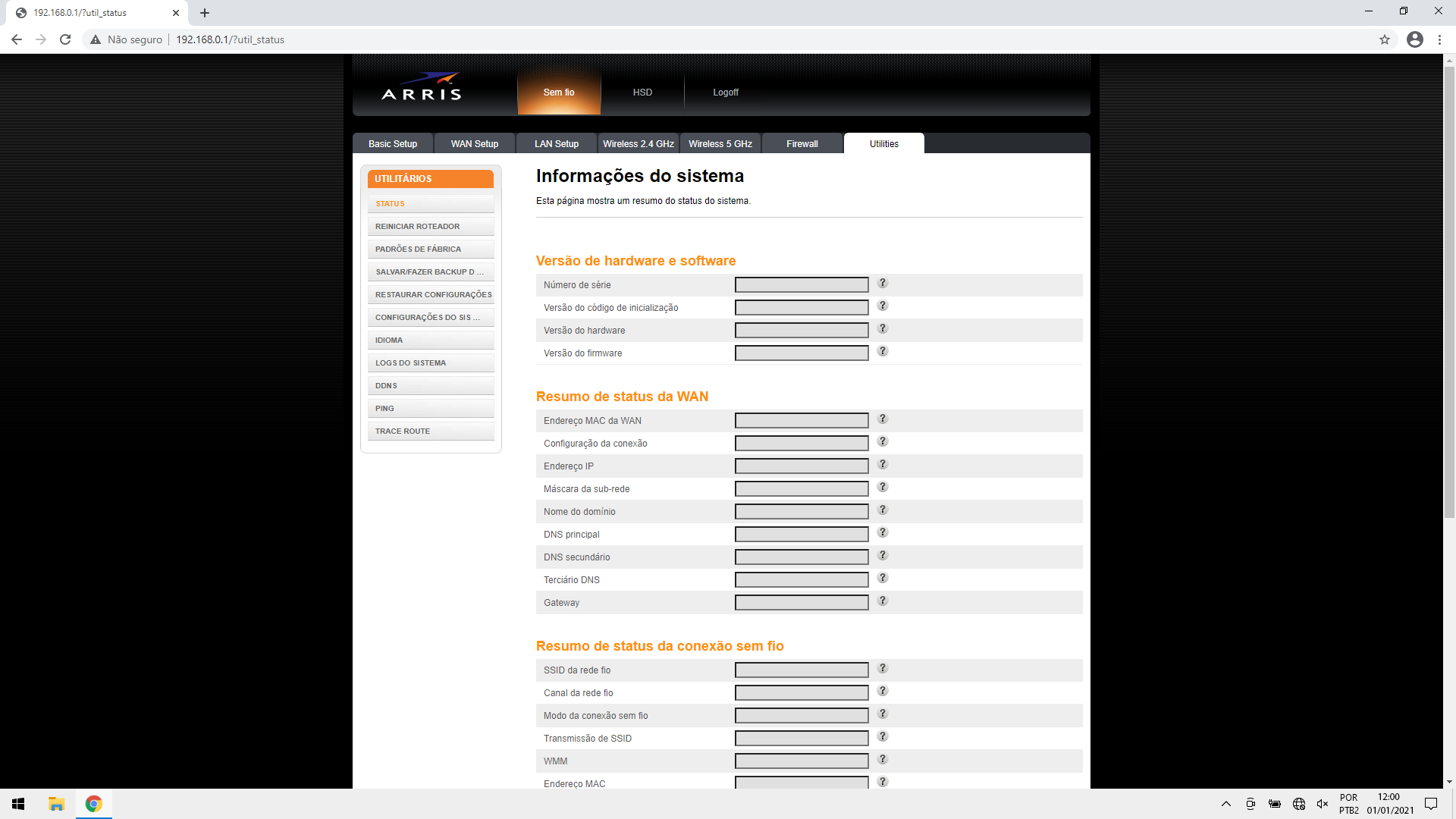Open IDIOMA in the sidebar

pos(431,340)
